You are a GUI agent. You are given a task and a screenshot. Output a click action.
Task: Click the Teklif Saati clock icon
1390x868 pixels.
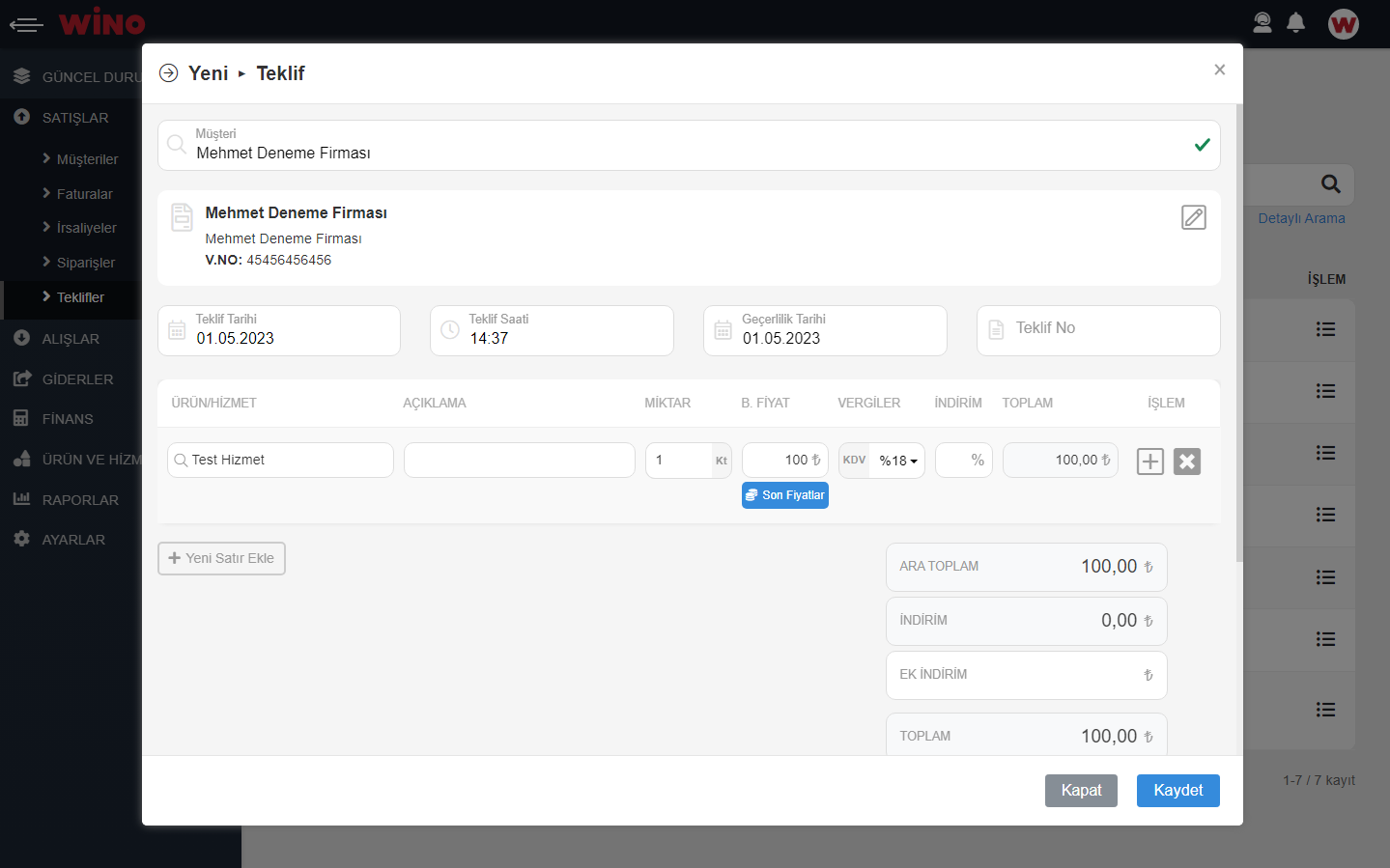point(450,330)
